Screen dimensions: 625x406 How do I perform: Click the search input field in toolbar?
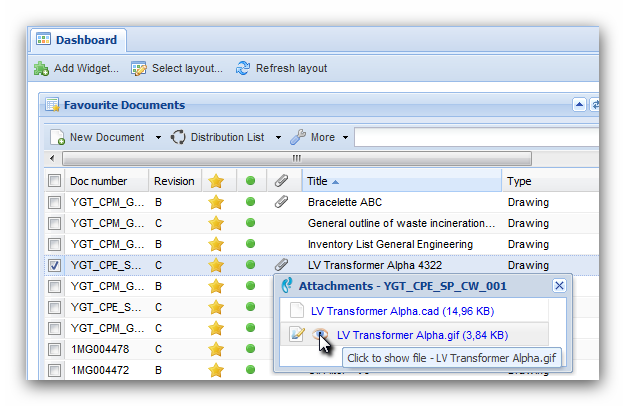coord(476,137)
